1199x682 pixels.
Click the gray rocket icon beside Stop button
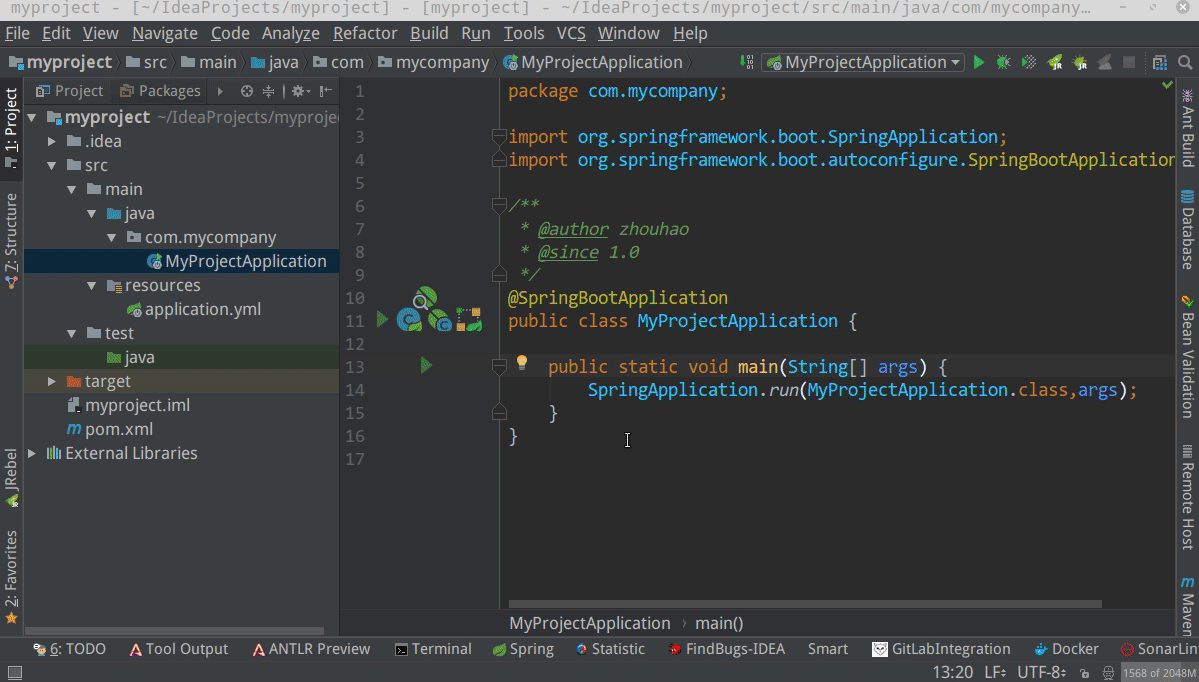1105,63
